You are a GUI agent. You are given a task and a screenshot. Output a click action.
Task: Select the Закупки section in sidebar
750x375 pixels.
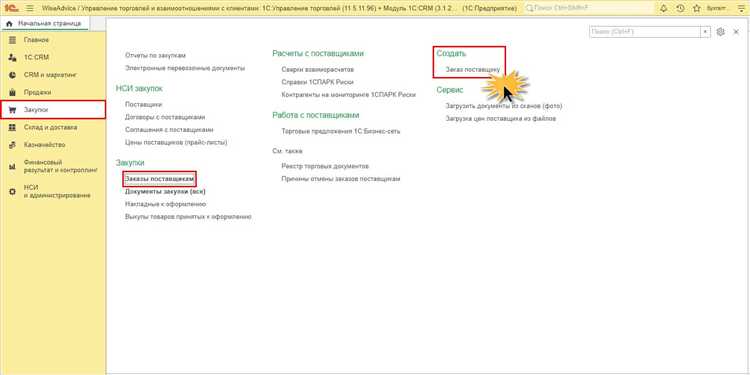pos(53,110)
